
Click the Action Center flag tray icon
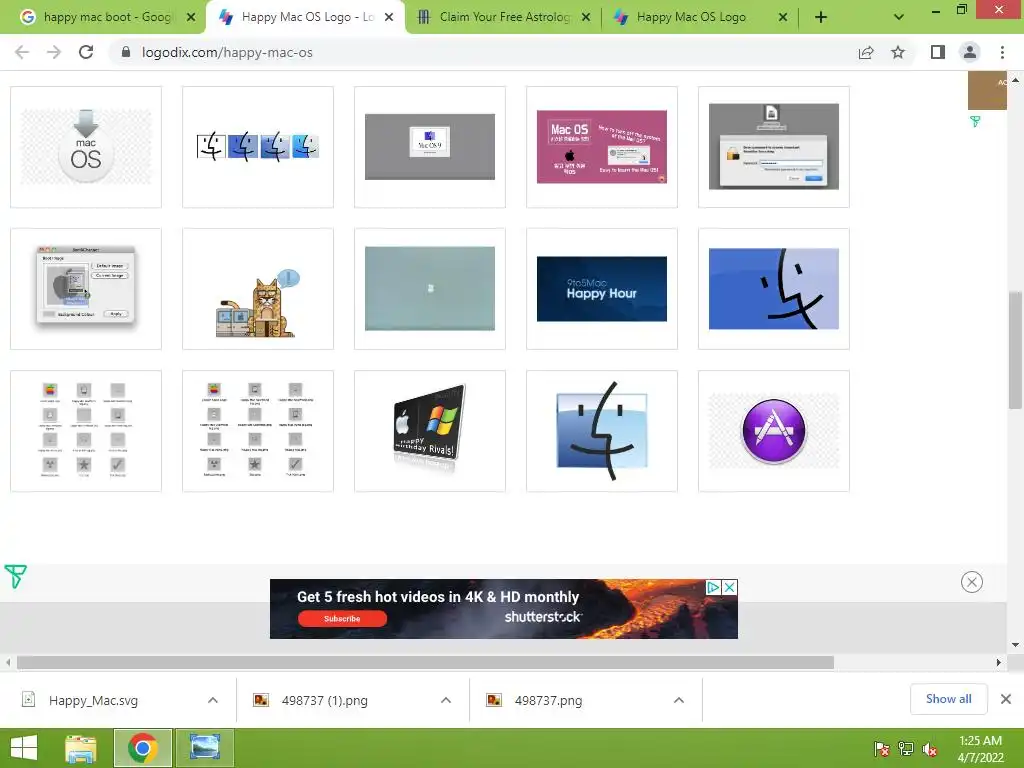882,749
